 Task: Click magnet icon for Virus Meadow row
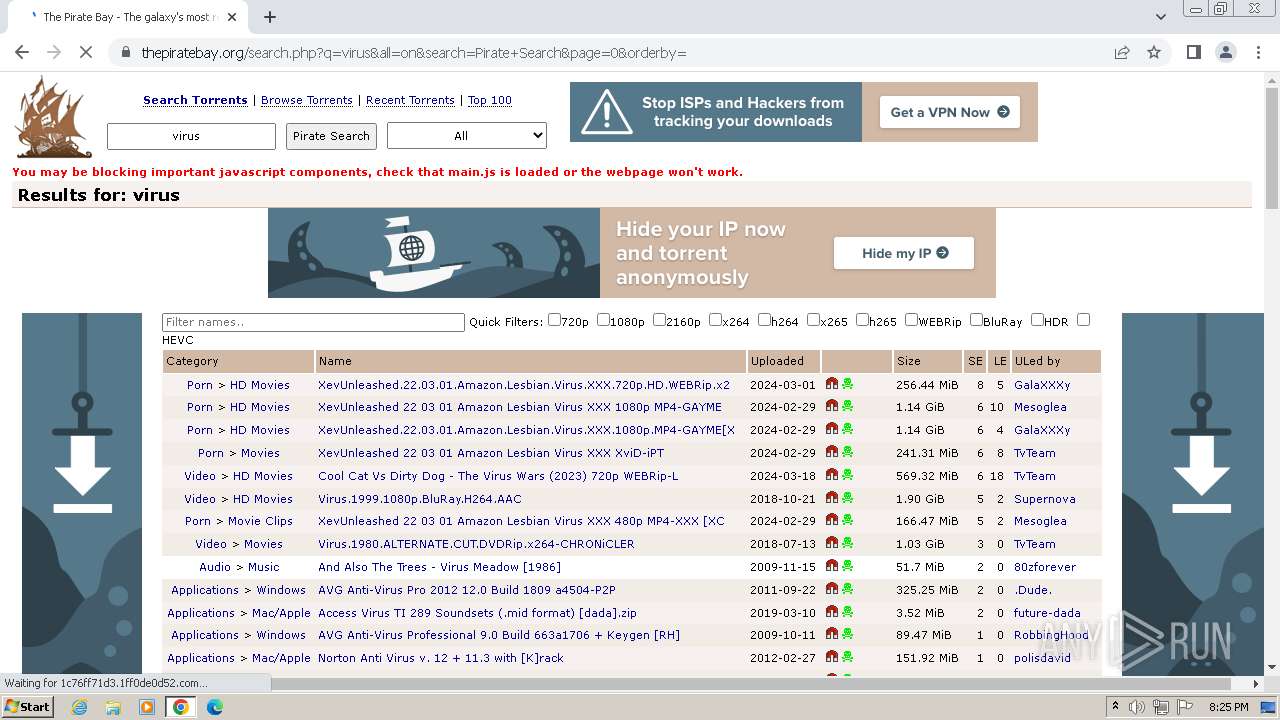(832, 566)
